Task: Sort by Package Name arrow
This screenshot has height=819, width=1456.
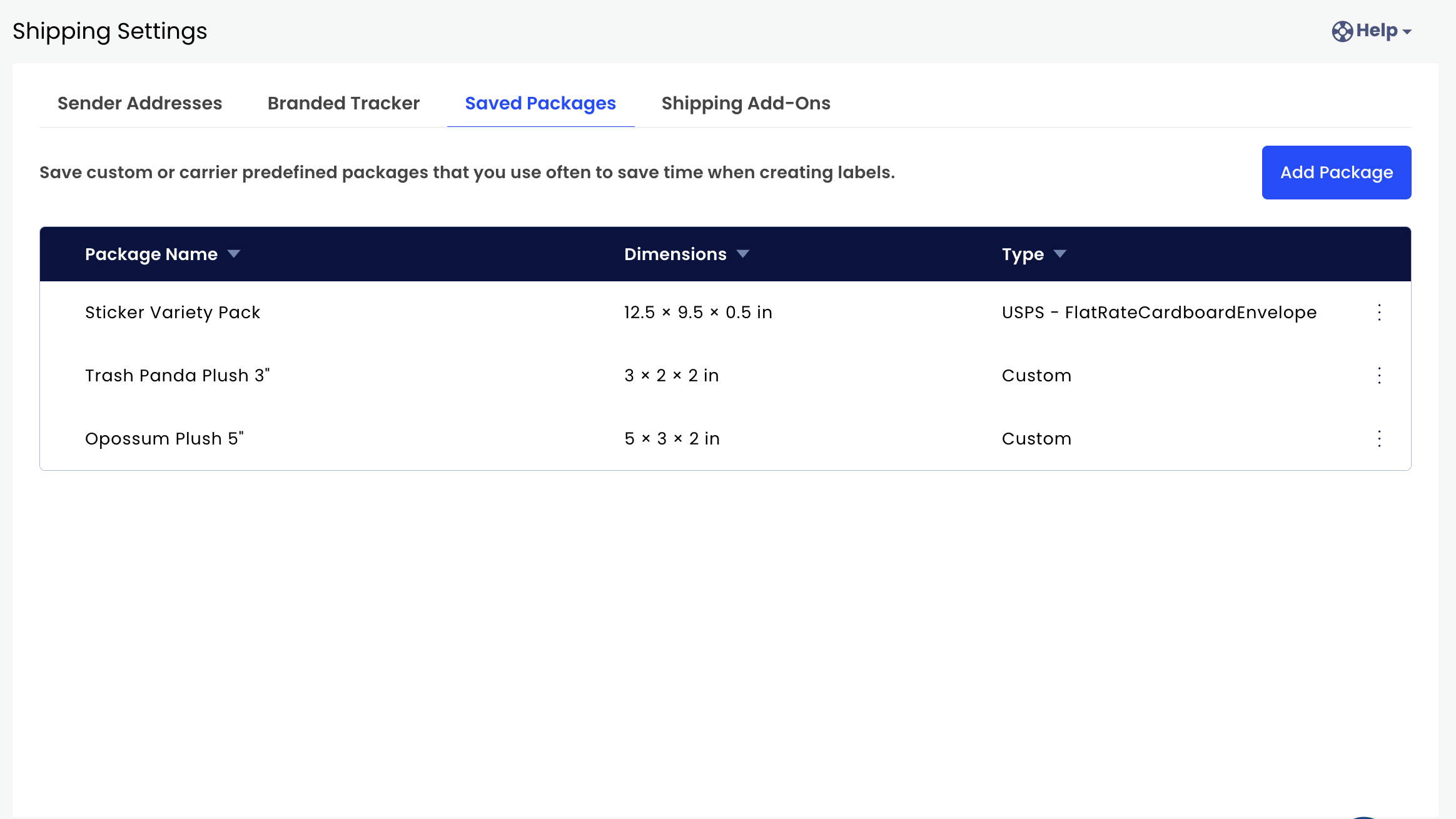Action: (234, 254)
